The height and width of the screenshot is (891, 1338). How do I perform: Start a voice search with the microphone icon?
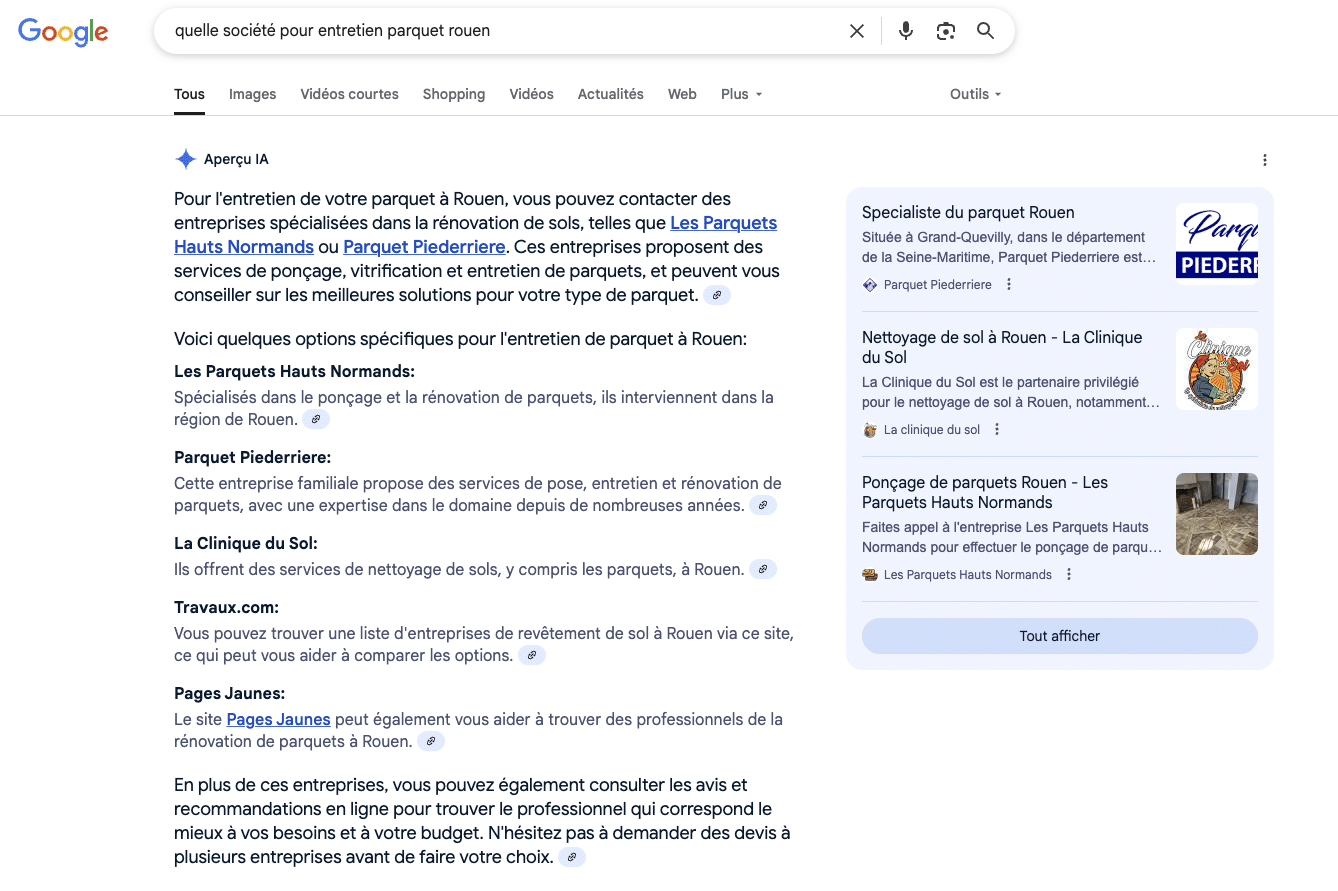pyautogui.click(x=905, y=31)
